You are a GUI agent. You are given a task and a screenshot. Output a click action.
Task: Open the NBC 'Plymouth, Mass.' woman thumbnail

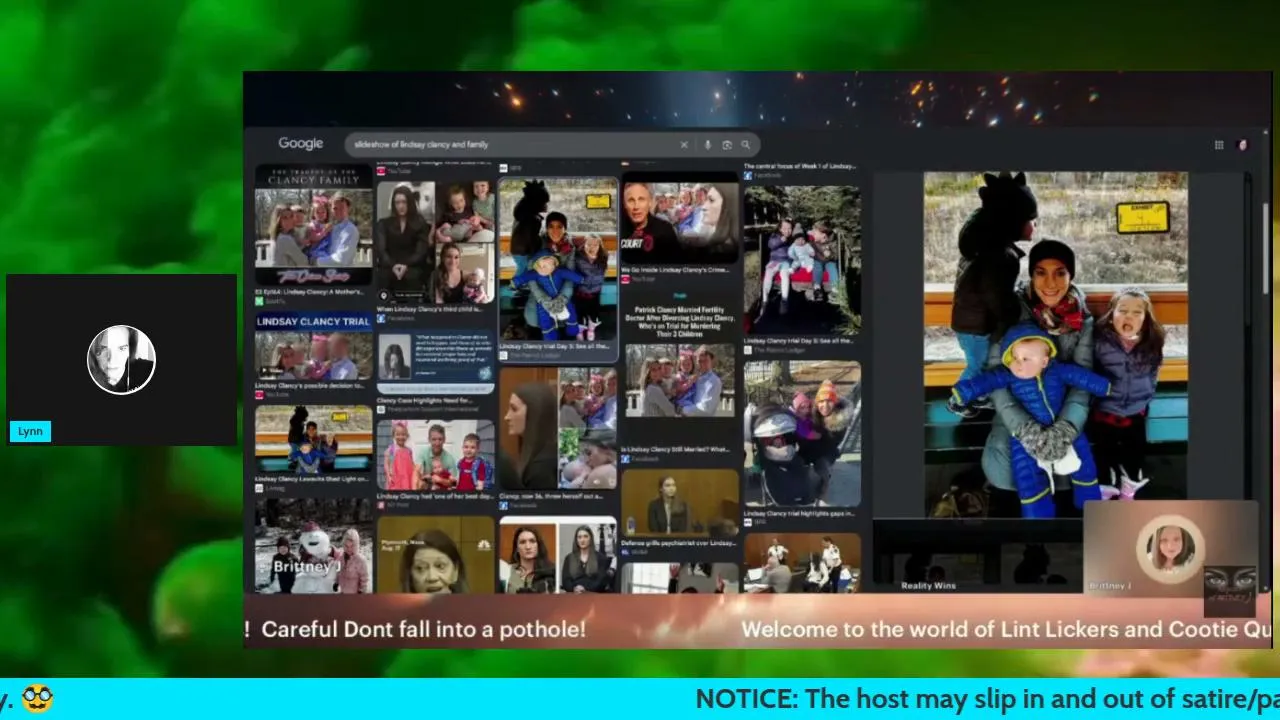(x=436, y=554)
